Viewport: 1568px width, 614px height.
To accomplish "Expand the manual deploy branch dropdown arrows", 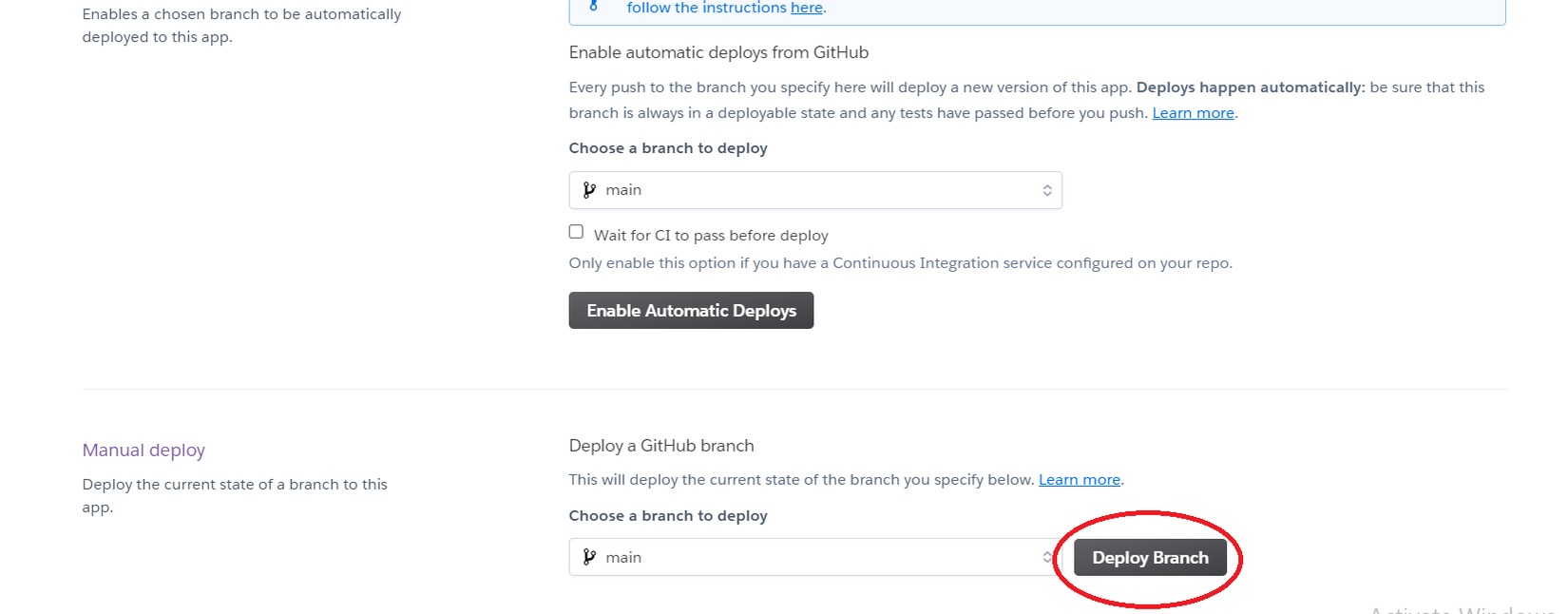I will tap(1046, 557).
